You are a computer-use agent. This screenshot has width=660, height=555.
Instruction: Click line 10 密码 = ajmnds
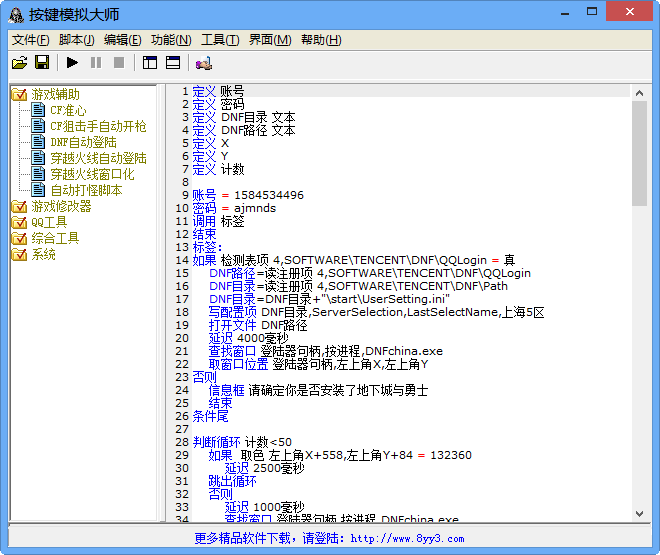point(234,208)
